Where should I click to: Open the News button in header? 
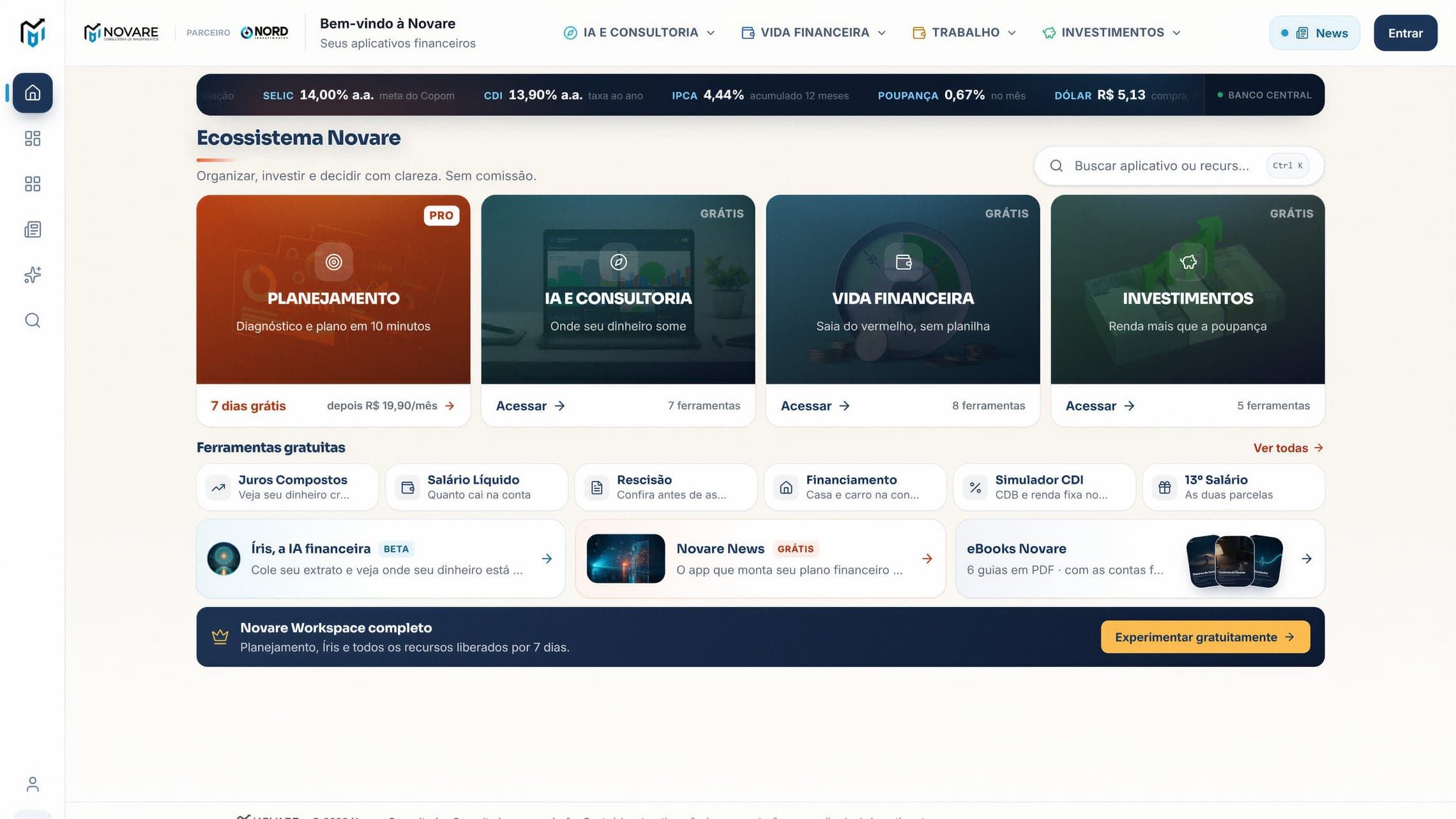point(1314,33)
